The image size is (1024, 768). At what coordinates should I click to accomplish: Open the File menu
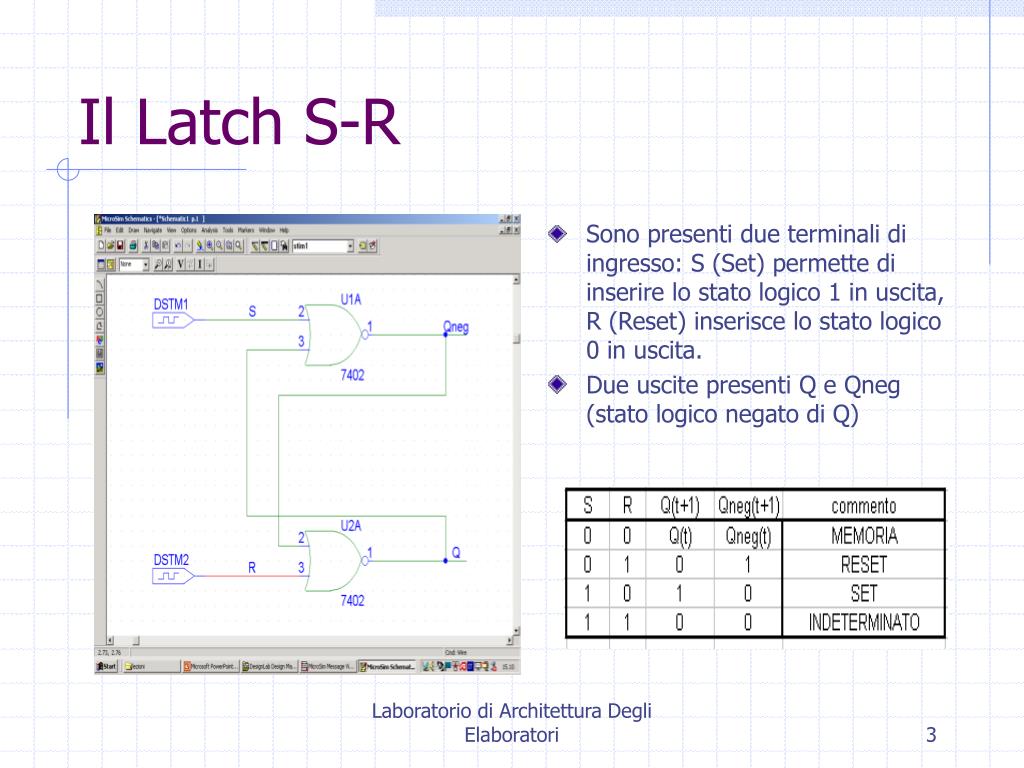[108, 231]
